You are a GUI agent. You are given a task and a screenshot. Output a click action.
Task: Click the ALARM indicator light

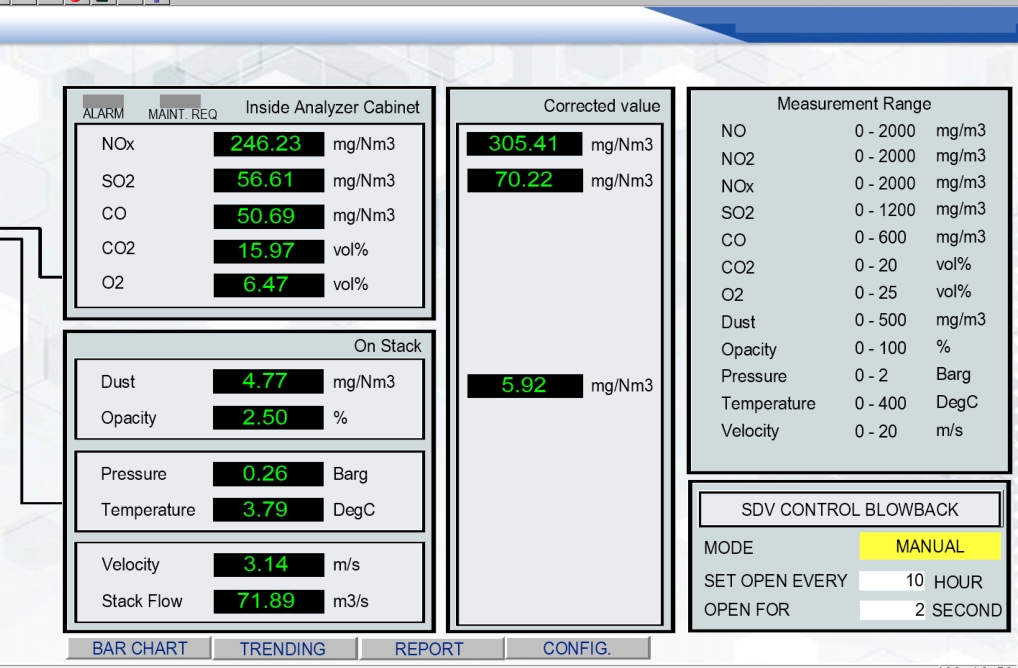click(103, 102)
